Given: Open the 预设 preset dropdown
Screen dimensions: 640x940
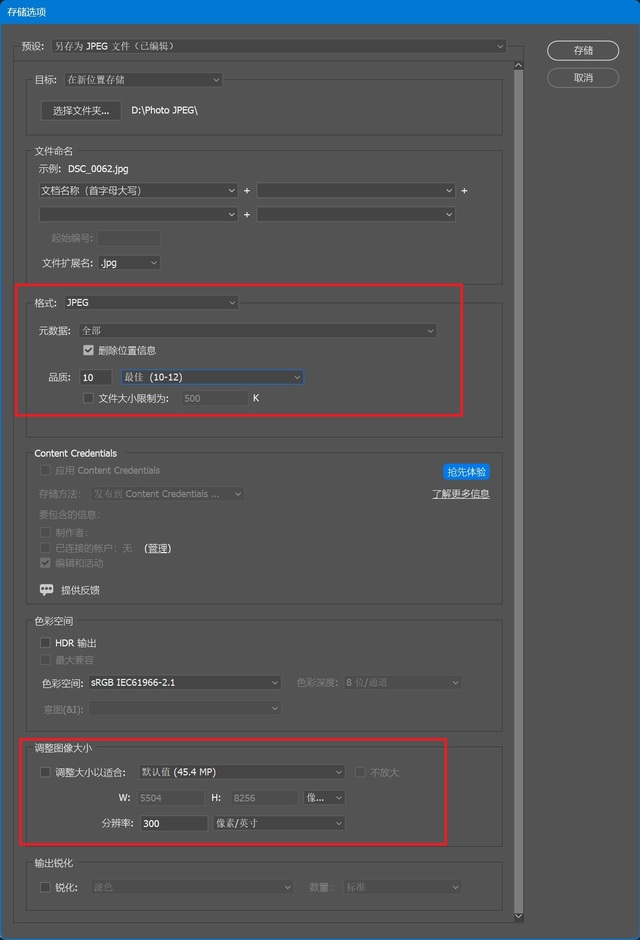Looking at the screenshot, I should pyautogui.click(x=278, y=46).
